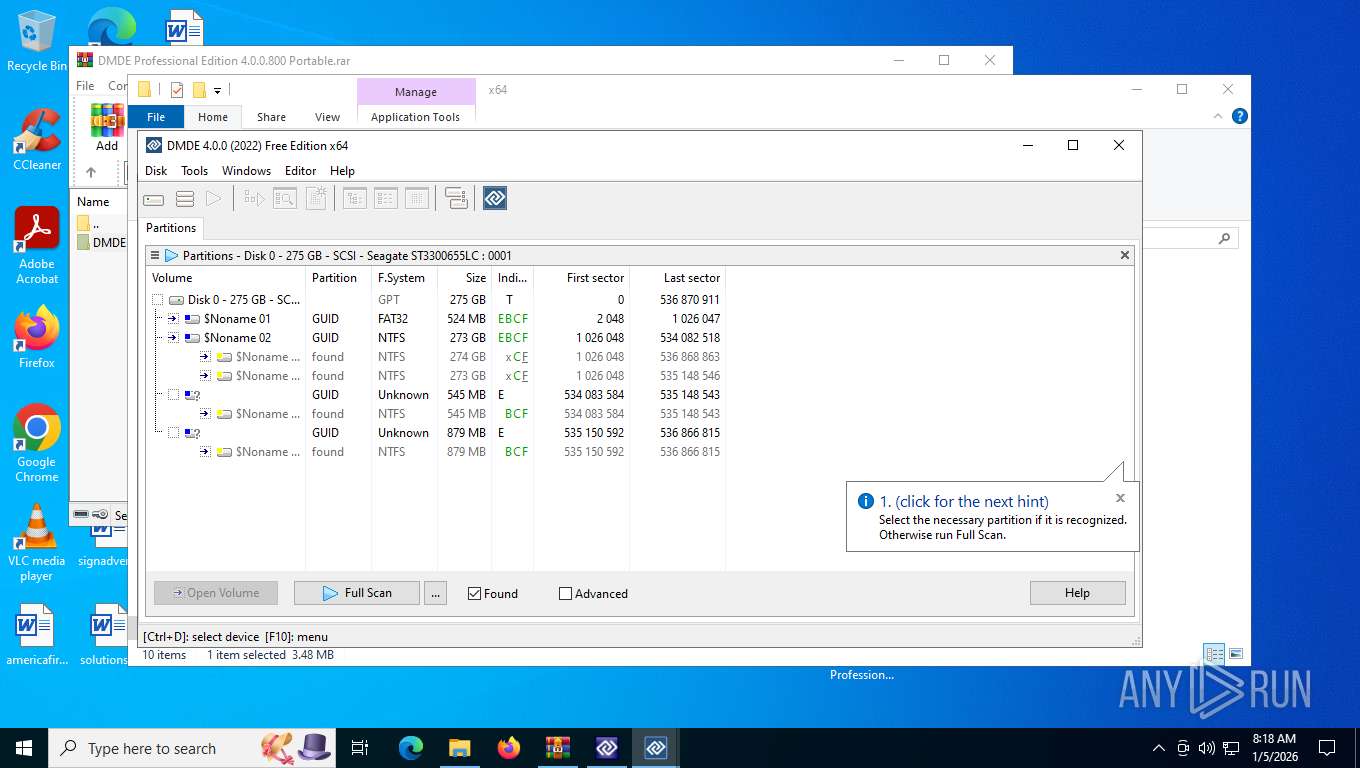1360x768 pixels.
Task: Click the Help button at bottom right
Action: [x=1077, y=593]
